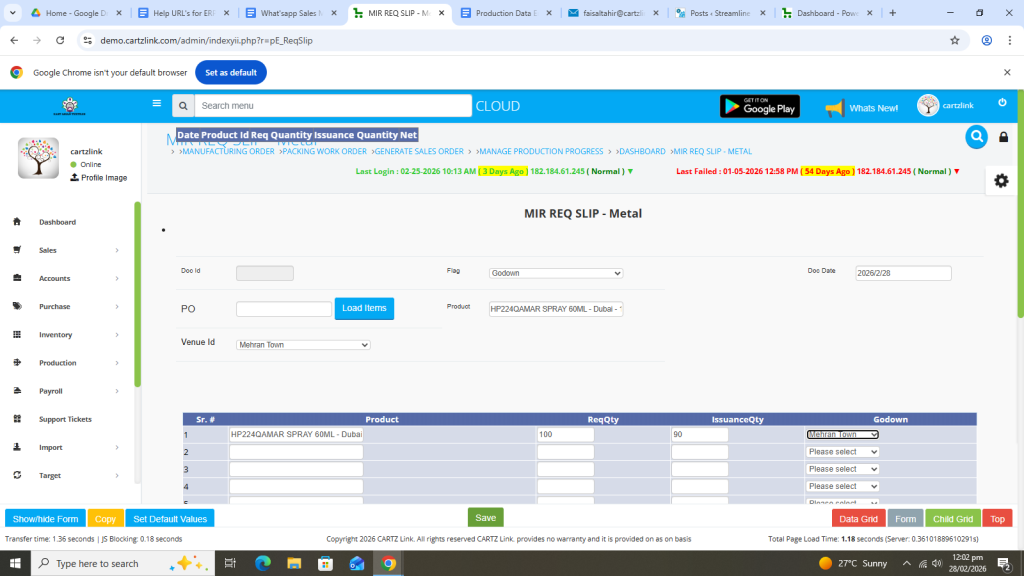Click the hamburger menu icon in the header
1024x576 pixels.
click(x=157, y=103)
